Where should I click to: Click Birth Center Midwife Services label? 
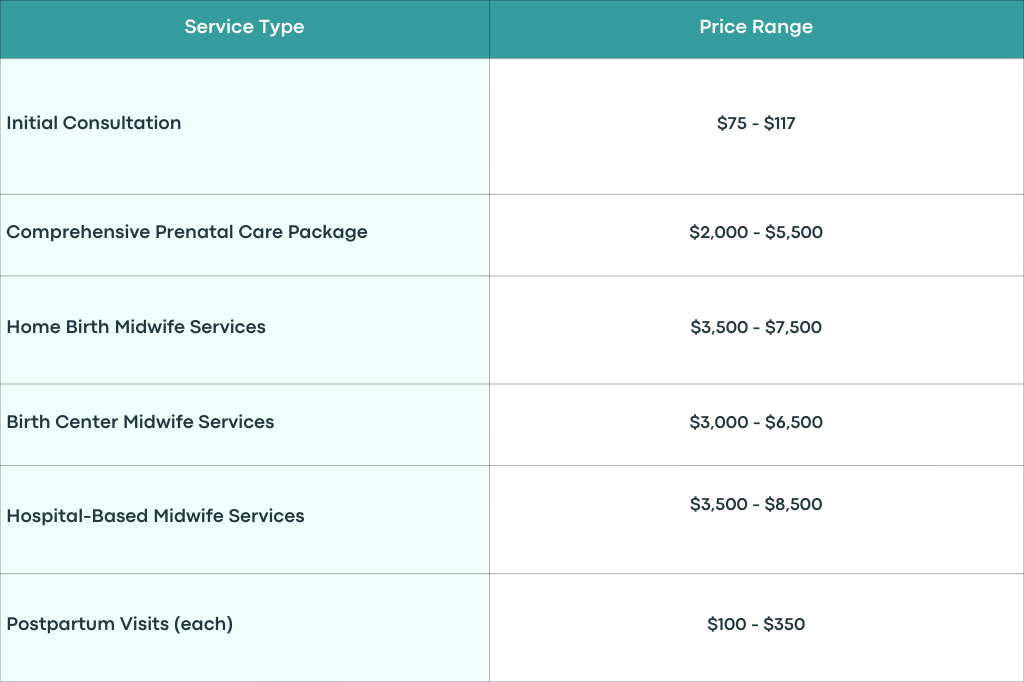tap(140, 422)
